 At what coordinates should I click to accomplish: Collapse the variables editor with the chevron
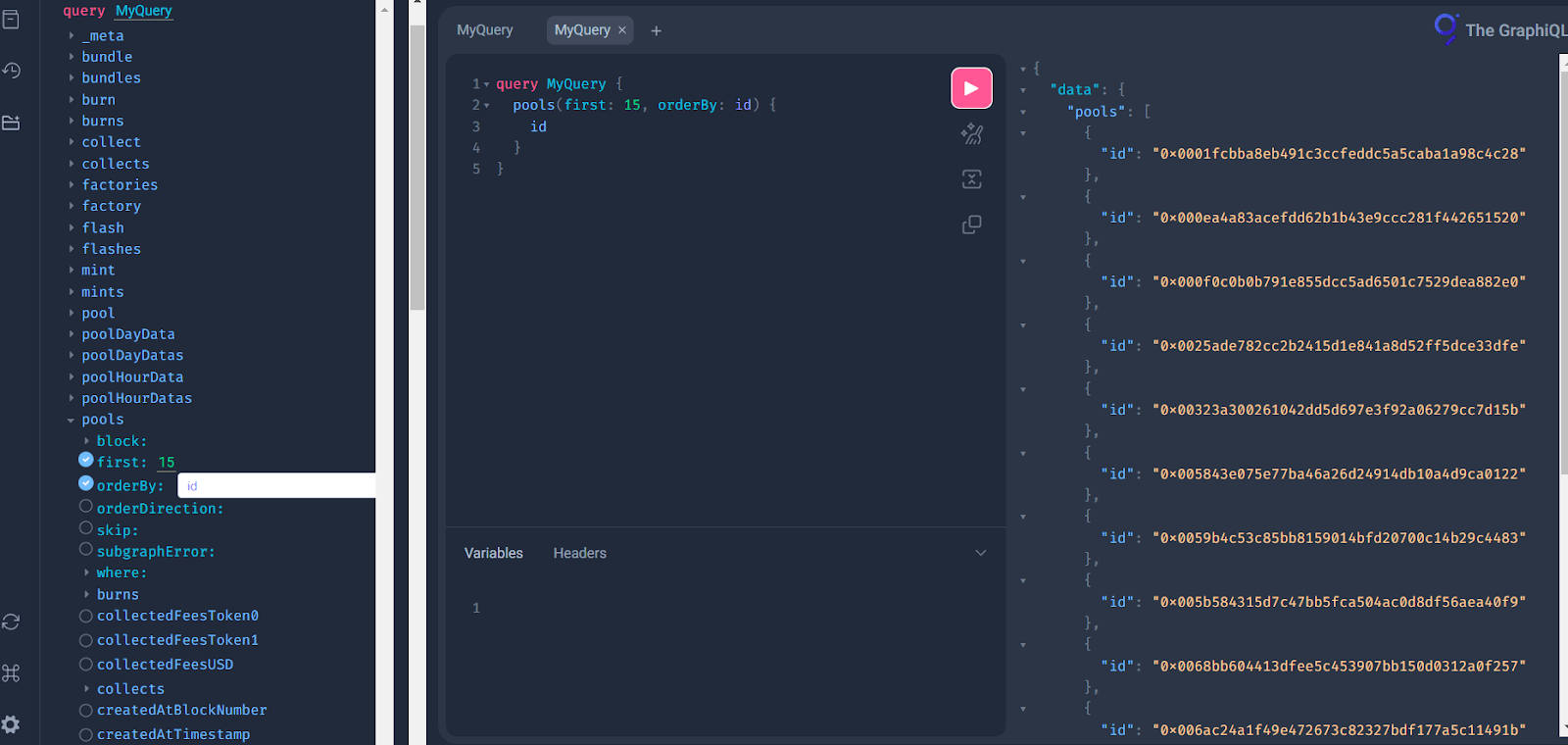[980, 553]
